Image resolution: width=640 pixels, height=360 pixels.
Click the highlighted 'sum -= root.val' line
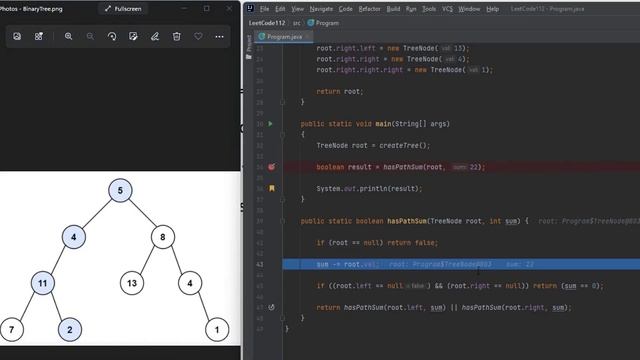click(x=461, y=264)
